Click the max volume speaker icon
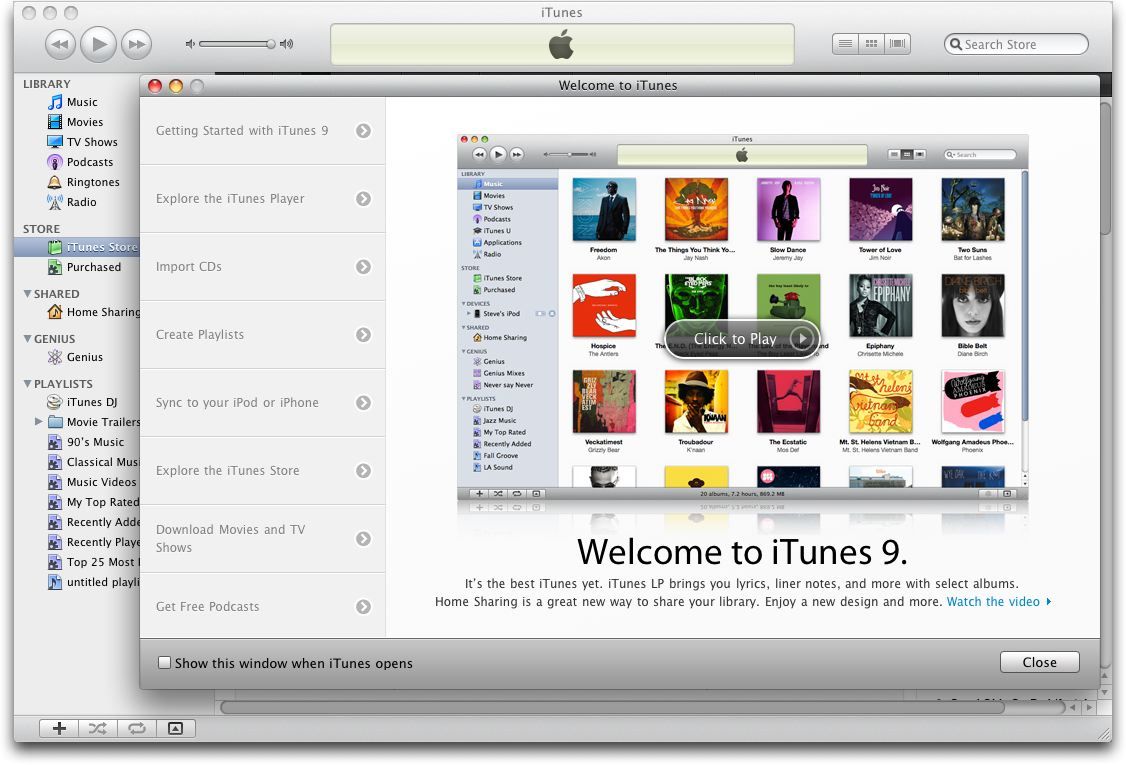The image size is (1126, 765). 287,44
